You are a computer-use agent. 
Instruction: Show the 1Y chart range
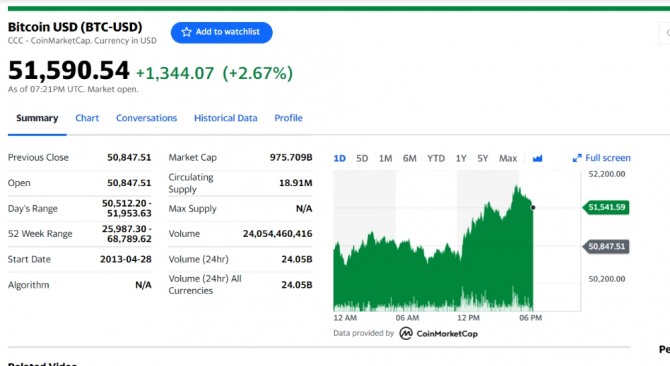461,158
